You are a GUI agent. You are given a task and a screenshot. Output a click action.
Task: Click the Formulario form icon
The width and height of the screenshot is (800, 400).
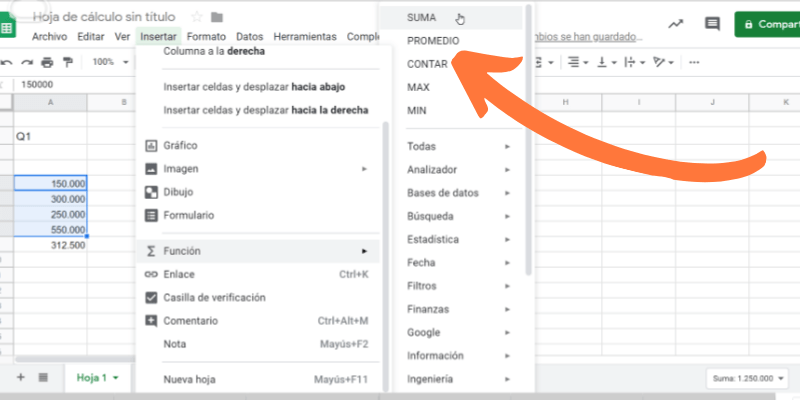click(x=152, y=215)
